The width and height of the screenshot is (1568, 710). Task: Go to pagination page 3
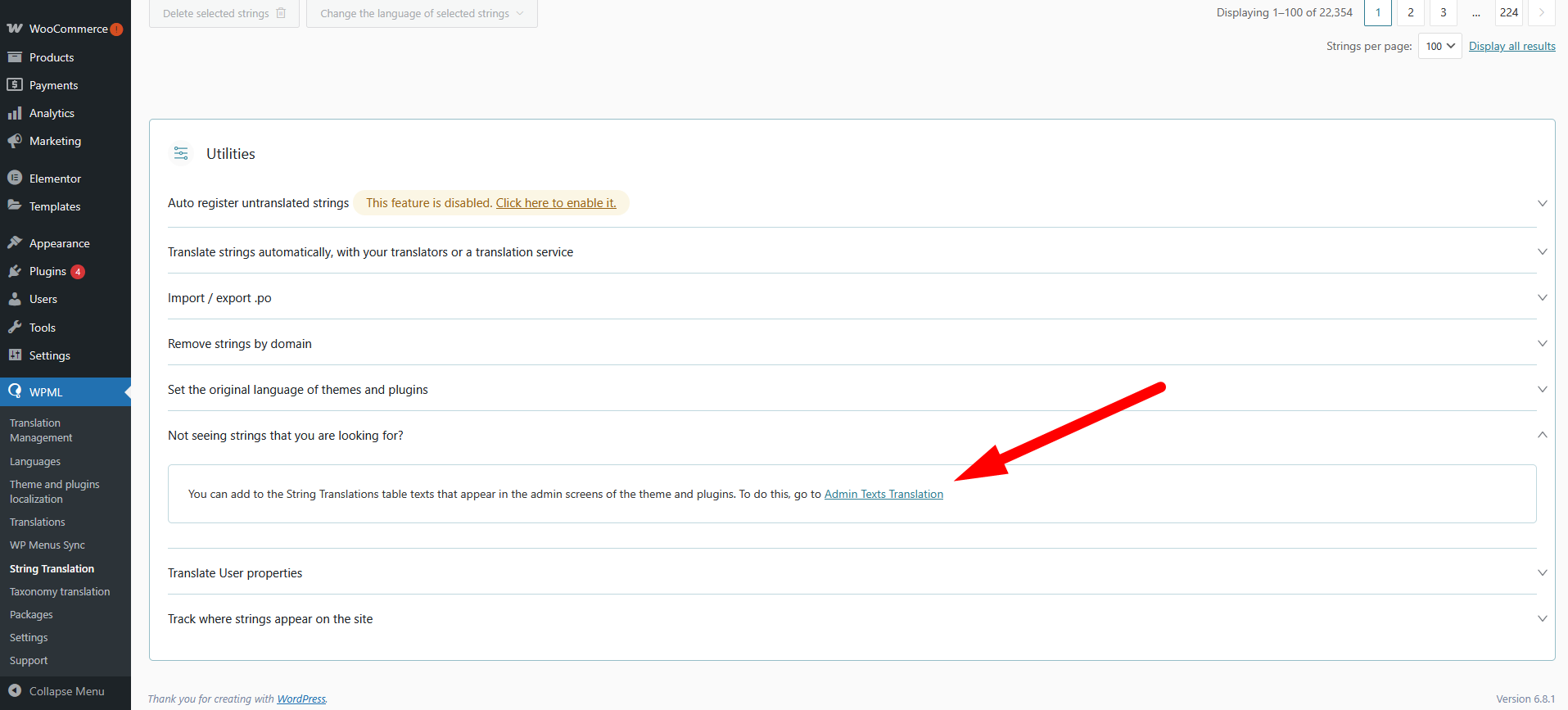[x=1444, y=12]
